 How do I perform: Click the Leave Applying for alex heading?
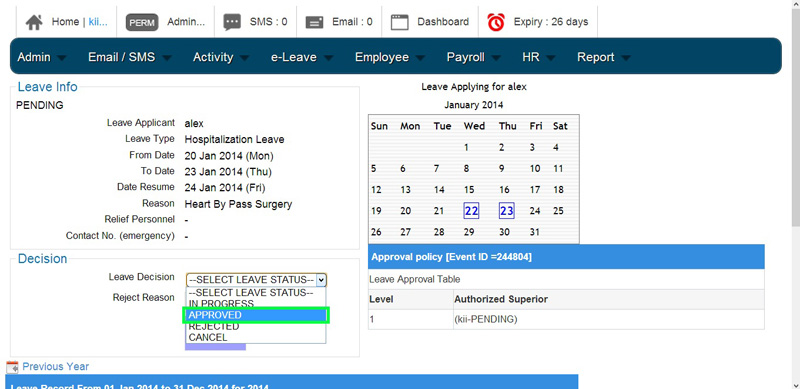474,87
